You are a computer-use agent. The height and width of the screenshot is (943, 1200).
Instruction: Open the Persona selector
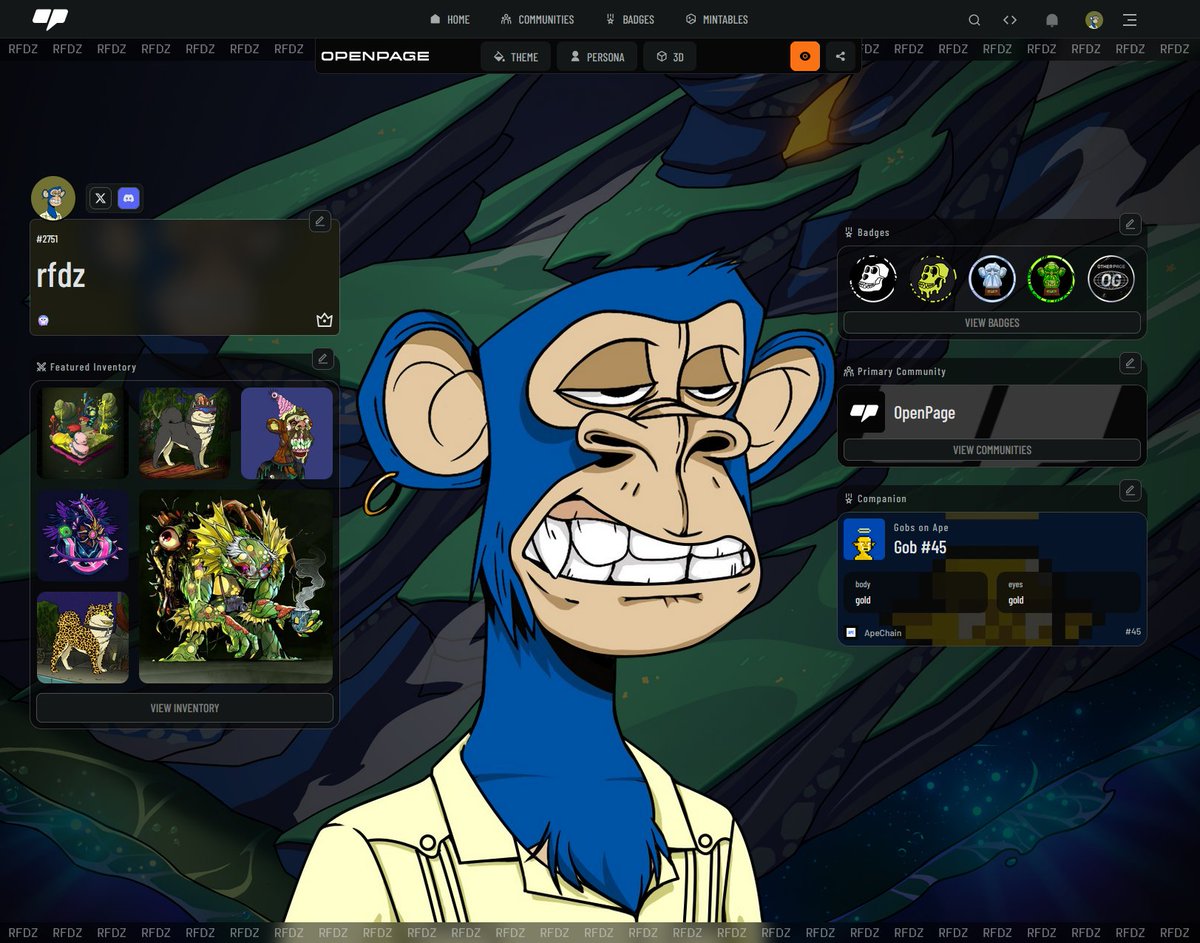pyautogui.click(x=596, y=57)
